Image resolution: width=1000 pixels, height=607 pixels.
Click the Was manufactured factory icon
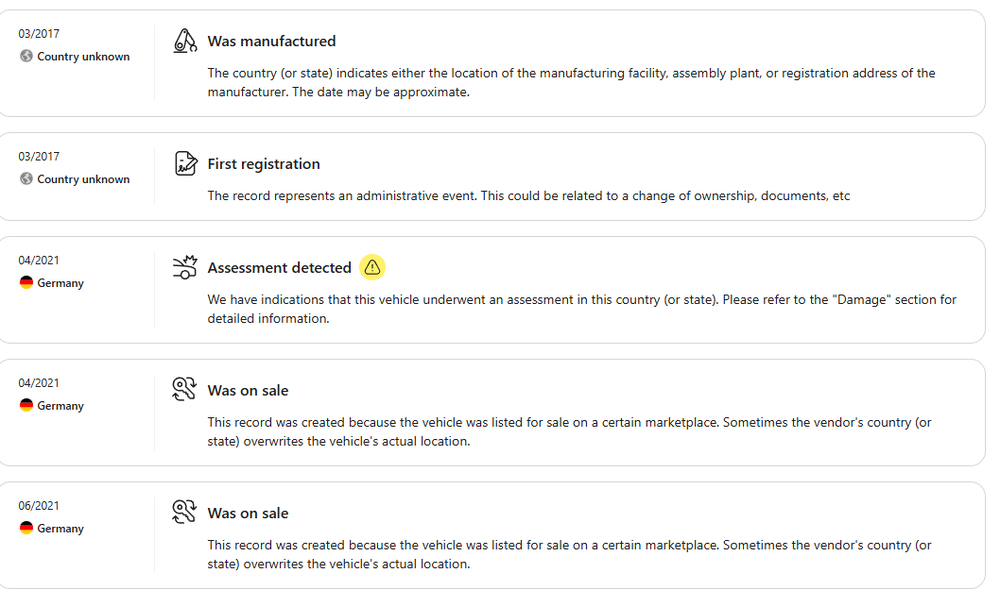click(x=185, y=41)
